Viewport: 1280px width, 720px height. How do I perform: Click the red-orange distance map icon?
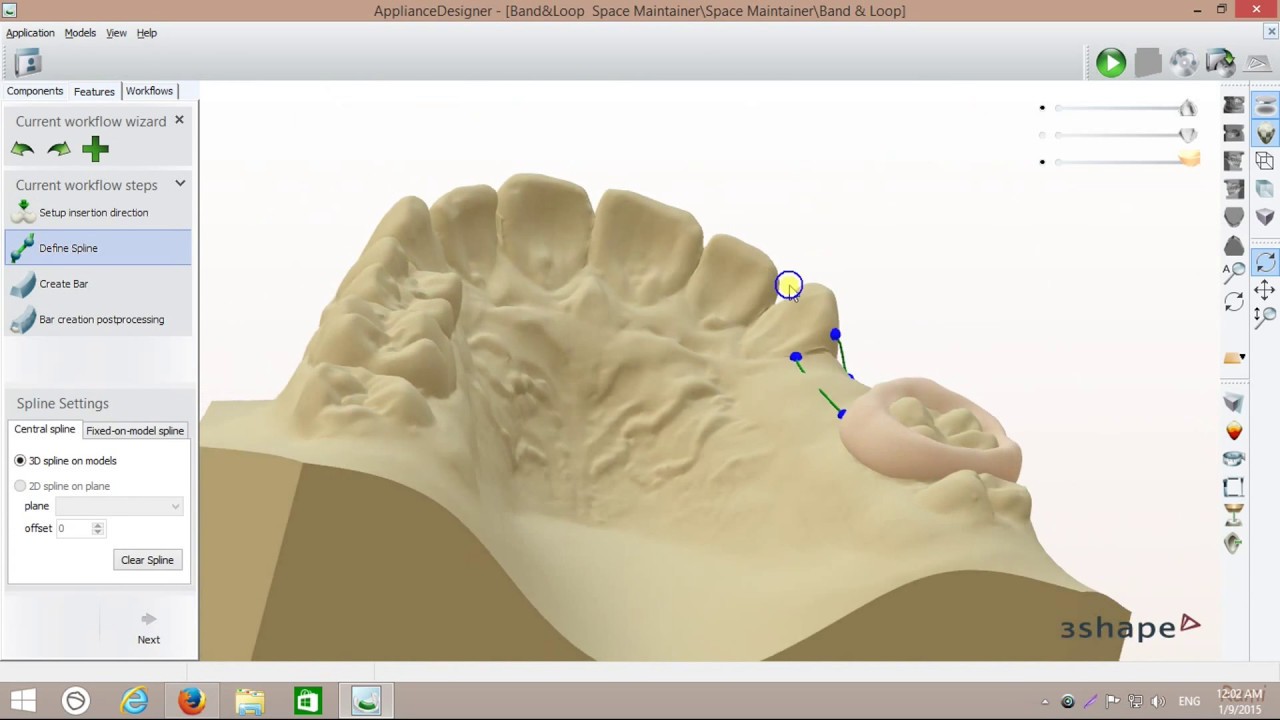pos(1234,431)
